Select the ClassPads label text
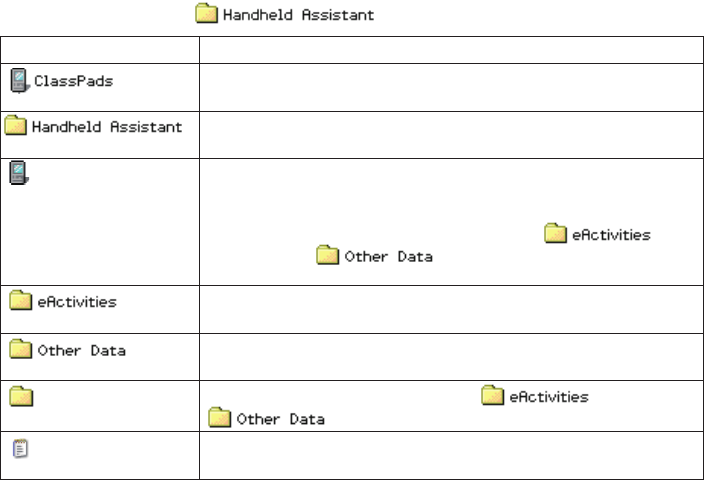This screenshot has height=480, width=704. (74, 81)
